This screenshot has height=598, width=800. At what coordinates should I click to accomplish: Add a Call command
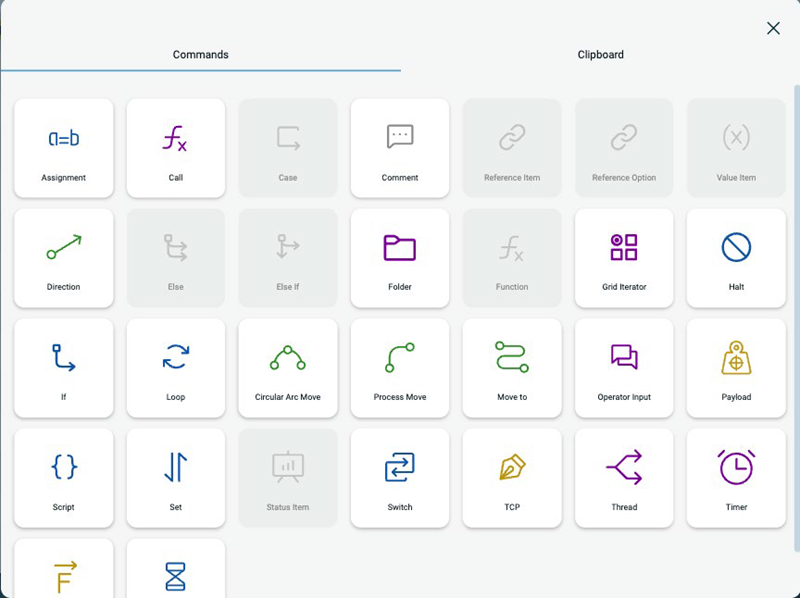pos(176,148)
